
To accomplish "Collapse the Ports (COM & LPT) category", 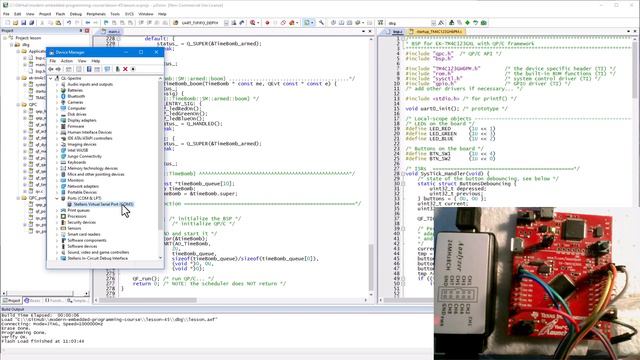I will coord(57,198).
